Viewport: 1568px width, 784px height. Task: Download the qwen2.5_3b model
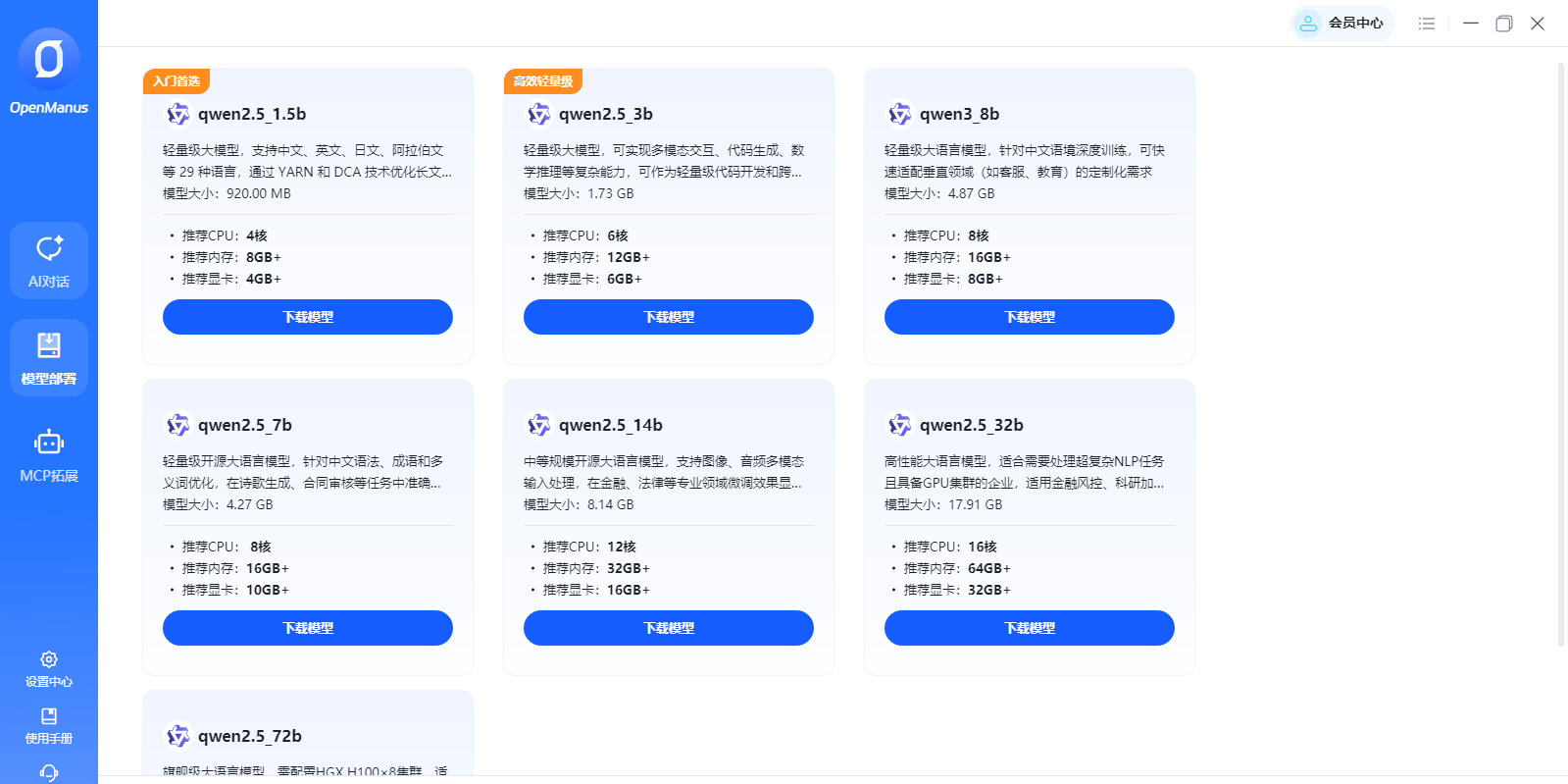click(669, 317)
